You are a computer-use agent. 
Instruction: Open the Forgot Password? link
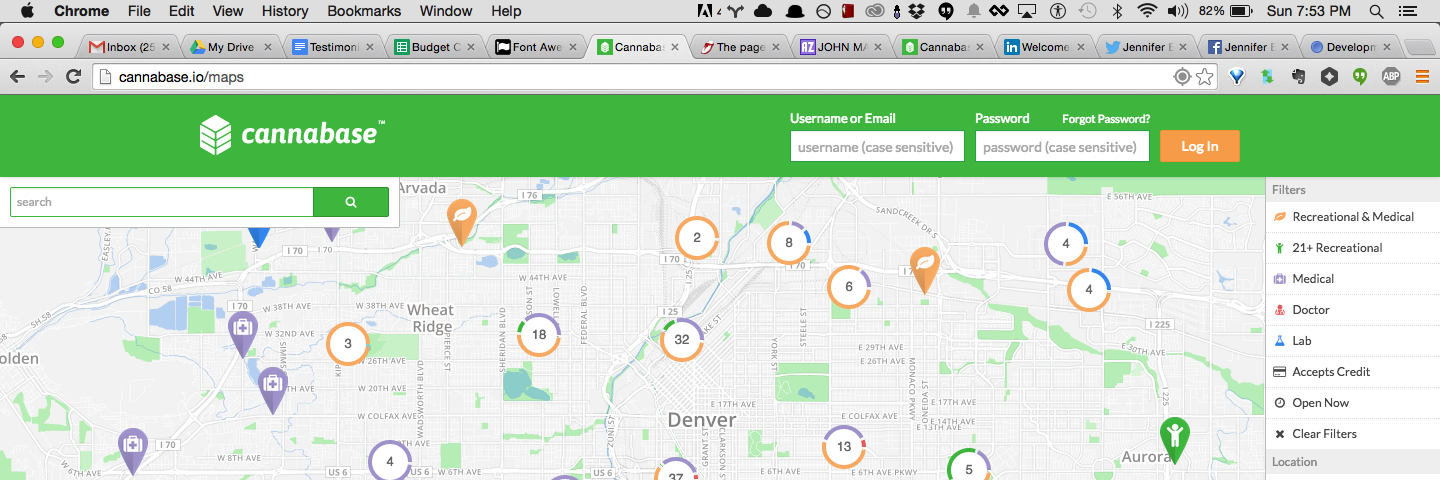pyautogui.click(x=1106, y=119)
